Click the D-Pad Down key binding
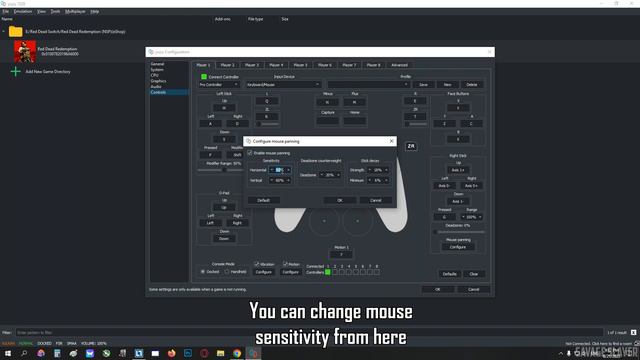Screen dimensions: 640x360 click(x=224, y=239)
